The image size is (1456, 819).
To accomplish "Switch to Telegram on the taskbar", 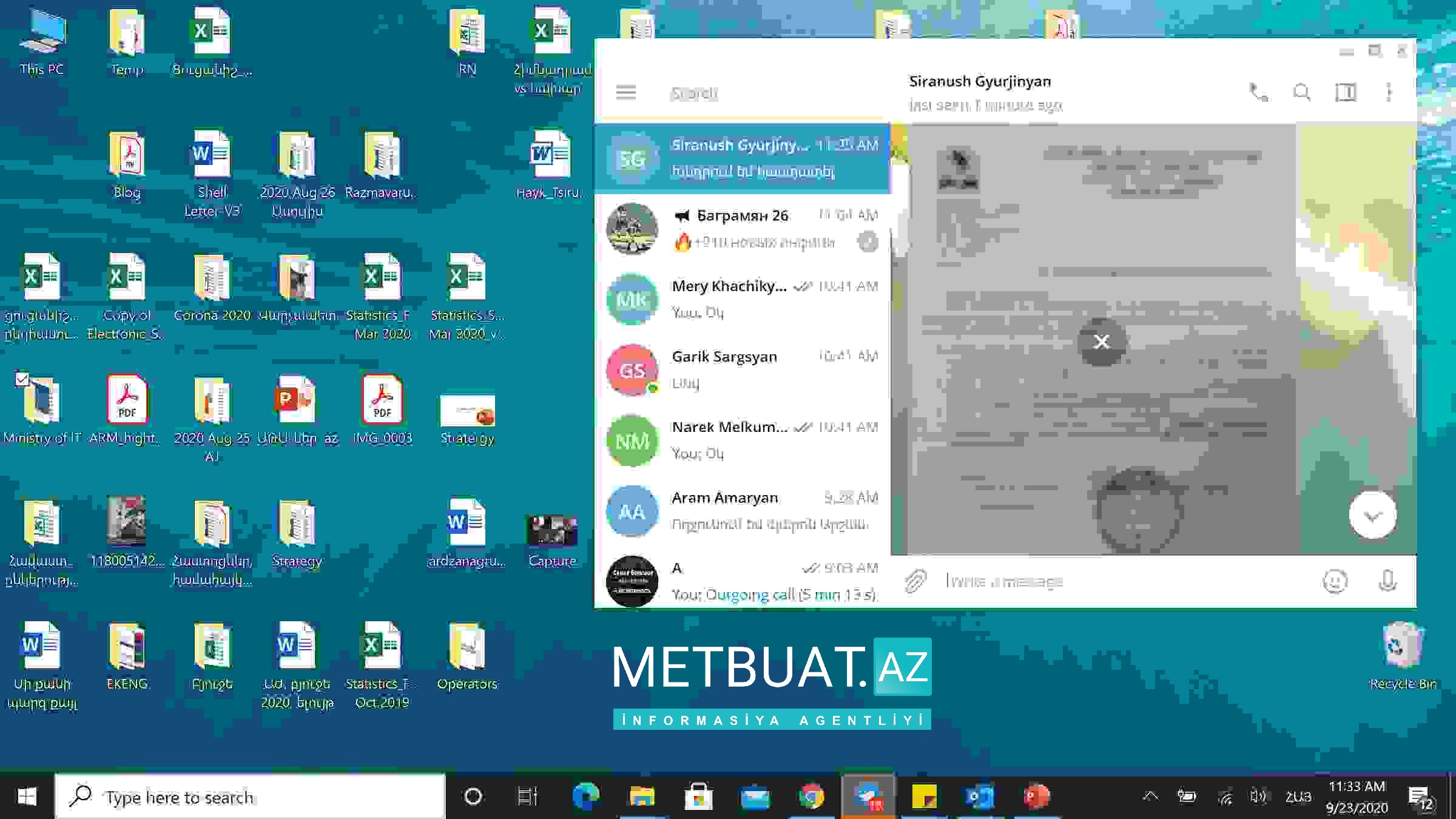I will click(868, 797).
